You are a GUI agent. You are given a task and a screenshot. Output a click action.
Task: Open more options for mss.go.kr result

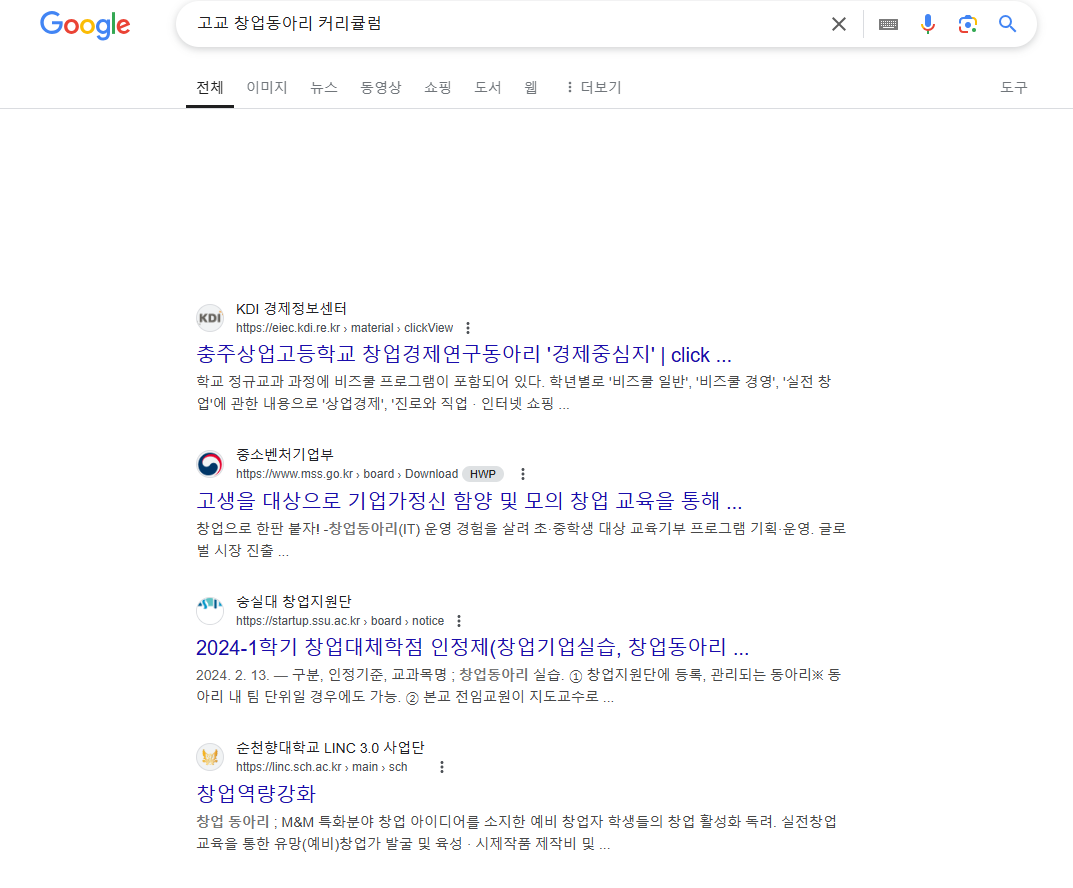point(523,474)
